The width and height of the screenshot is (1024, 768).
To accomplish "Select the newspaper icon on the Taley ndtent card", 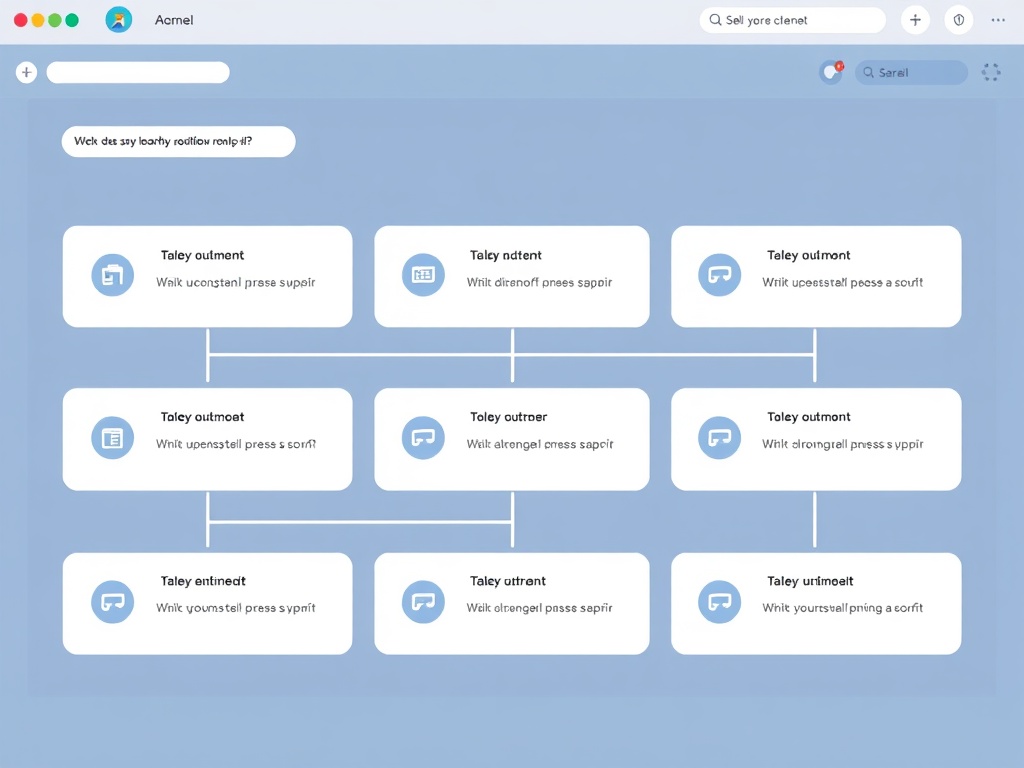I will point(424,274).
